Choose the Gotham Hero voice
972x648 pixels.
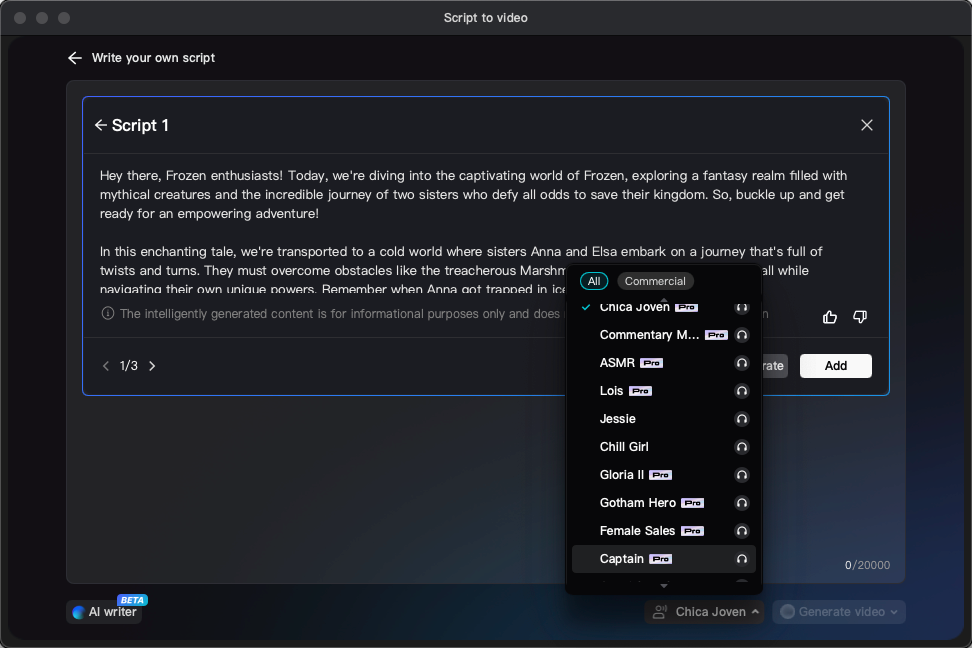pos(664,503)
